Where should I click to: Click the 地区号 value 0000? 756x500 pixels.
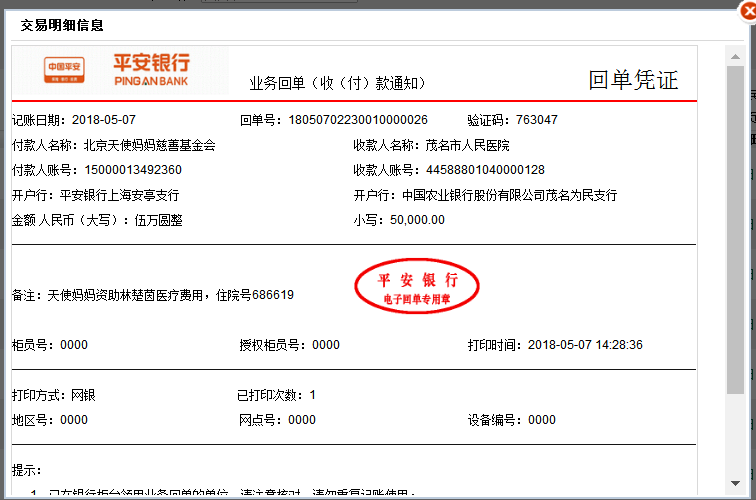74,420
